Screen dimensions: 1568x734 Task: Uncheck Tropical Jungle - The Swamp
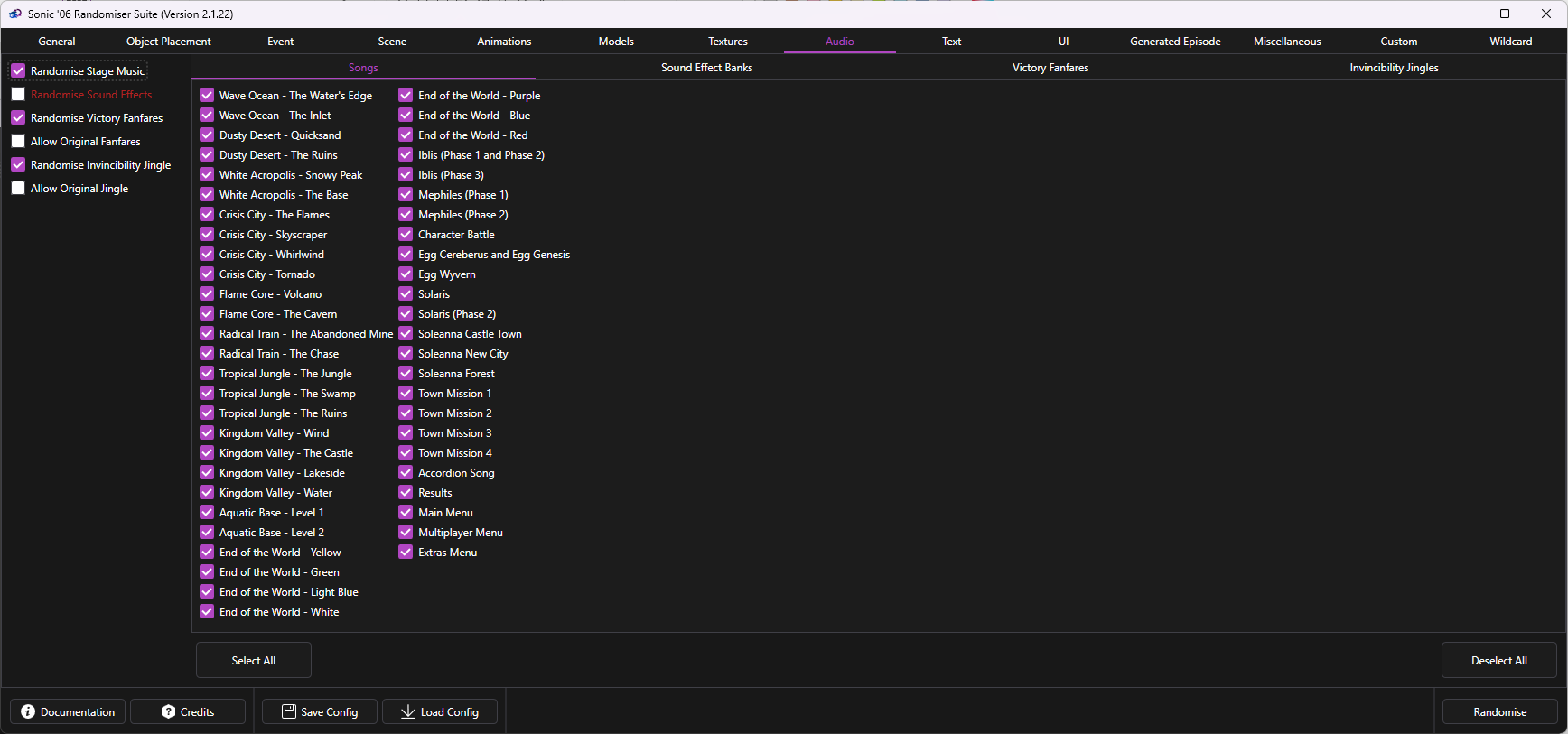[207, 393]
